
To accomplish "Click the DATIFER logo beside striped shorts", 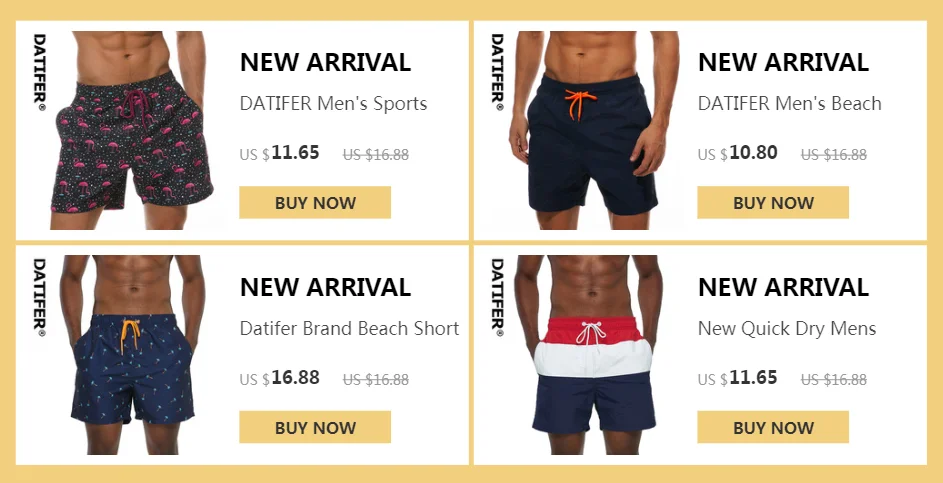I will tap(497, 297).
